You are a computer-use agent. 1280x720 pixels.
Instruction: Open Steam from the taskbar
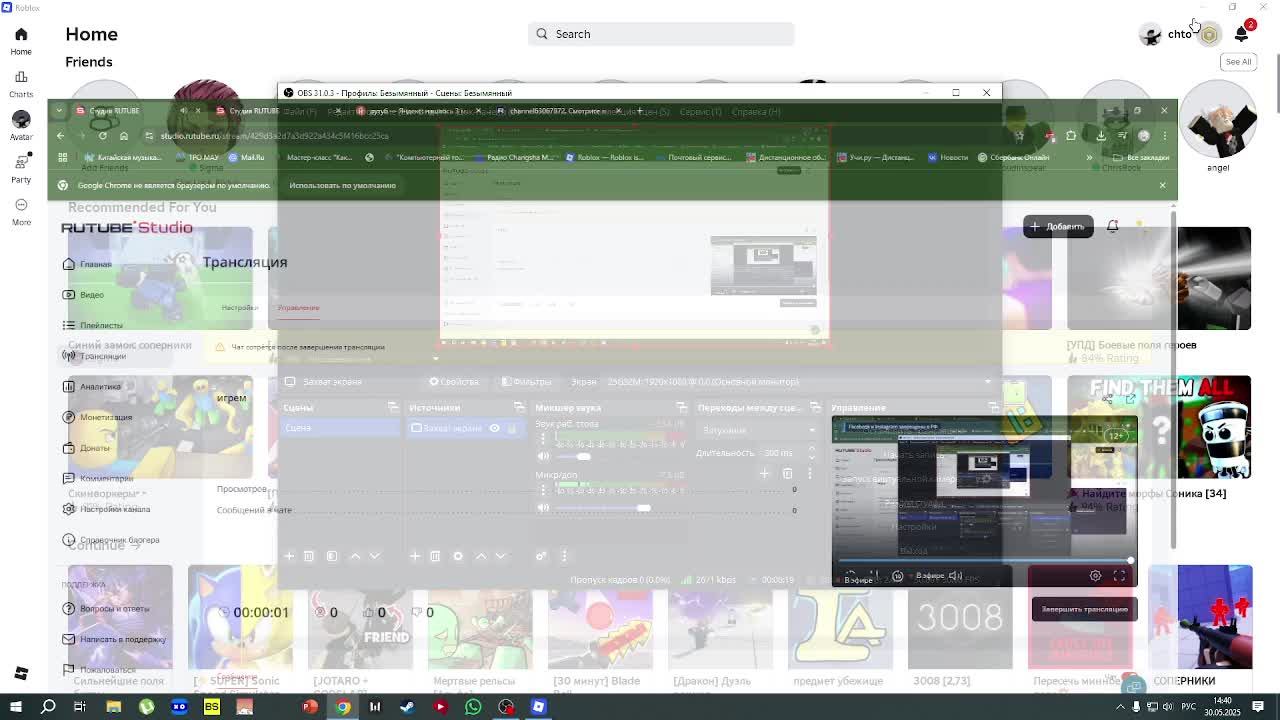[407, 707]
